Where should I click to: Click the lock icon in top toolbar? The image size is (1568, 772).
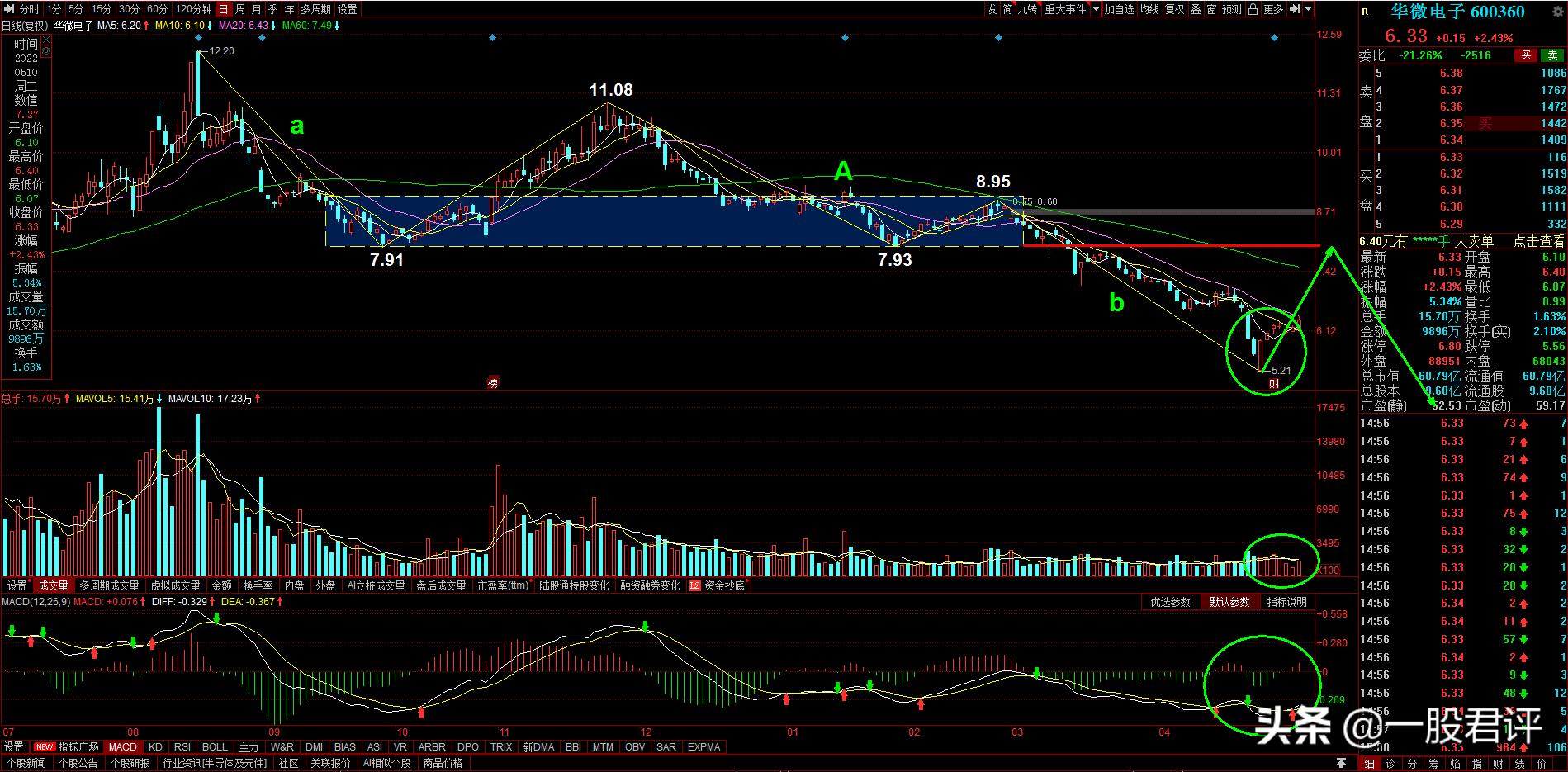click(1253, 9)
